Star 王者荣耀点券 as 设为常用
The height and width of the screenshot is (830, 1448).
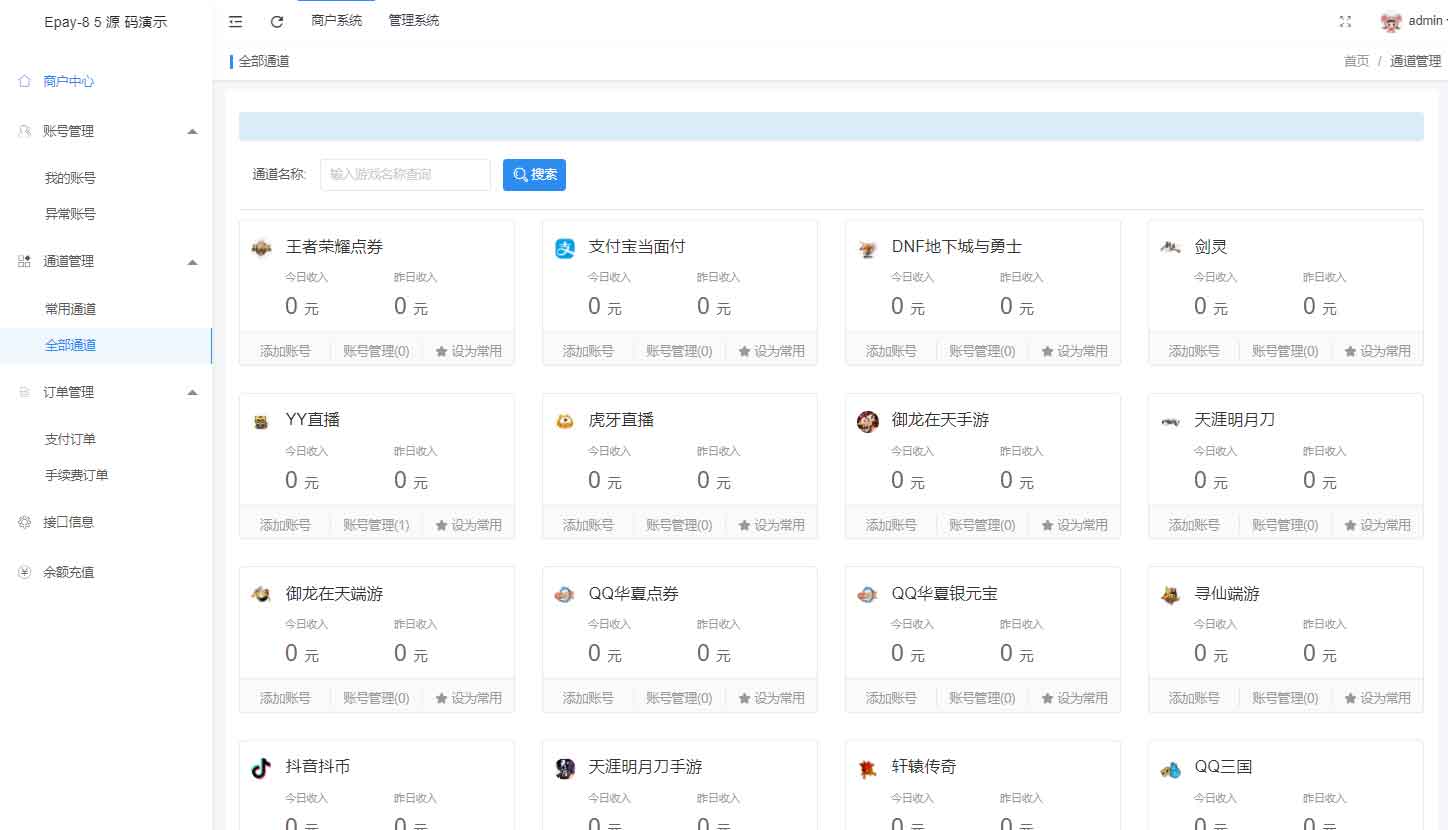468,351
